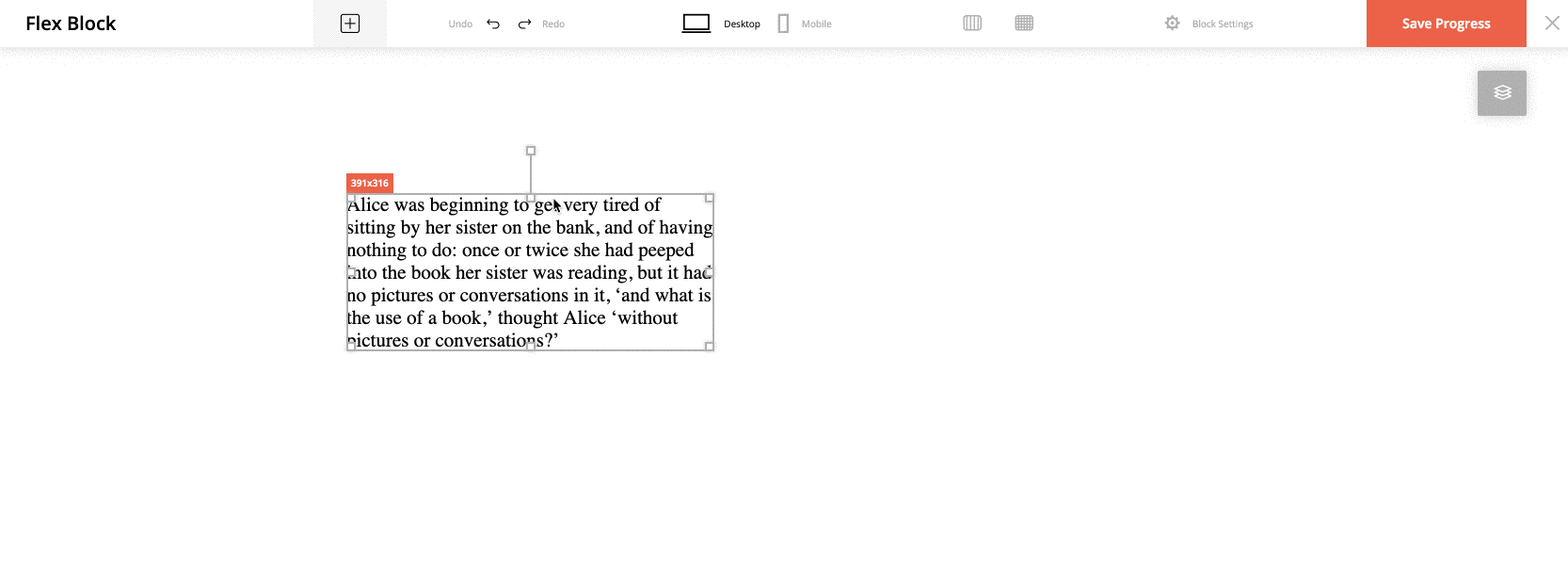The width and height of the screenshot is (1568, 583).
Task: Click the line "no pictures or conversations in it"
Action: point(478,296)
